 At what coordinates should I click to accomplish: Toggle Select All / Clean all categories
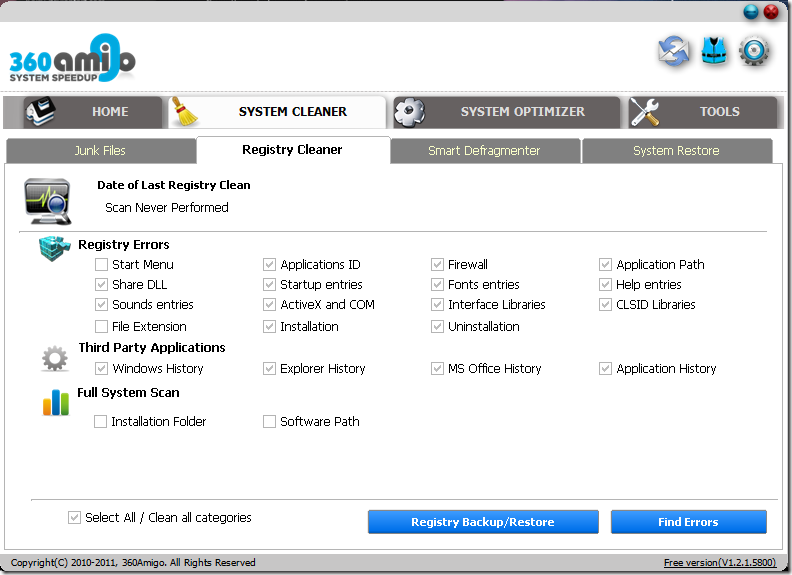(x=74, y=517)
